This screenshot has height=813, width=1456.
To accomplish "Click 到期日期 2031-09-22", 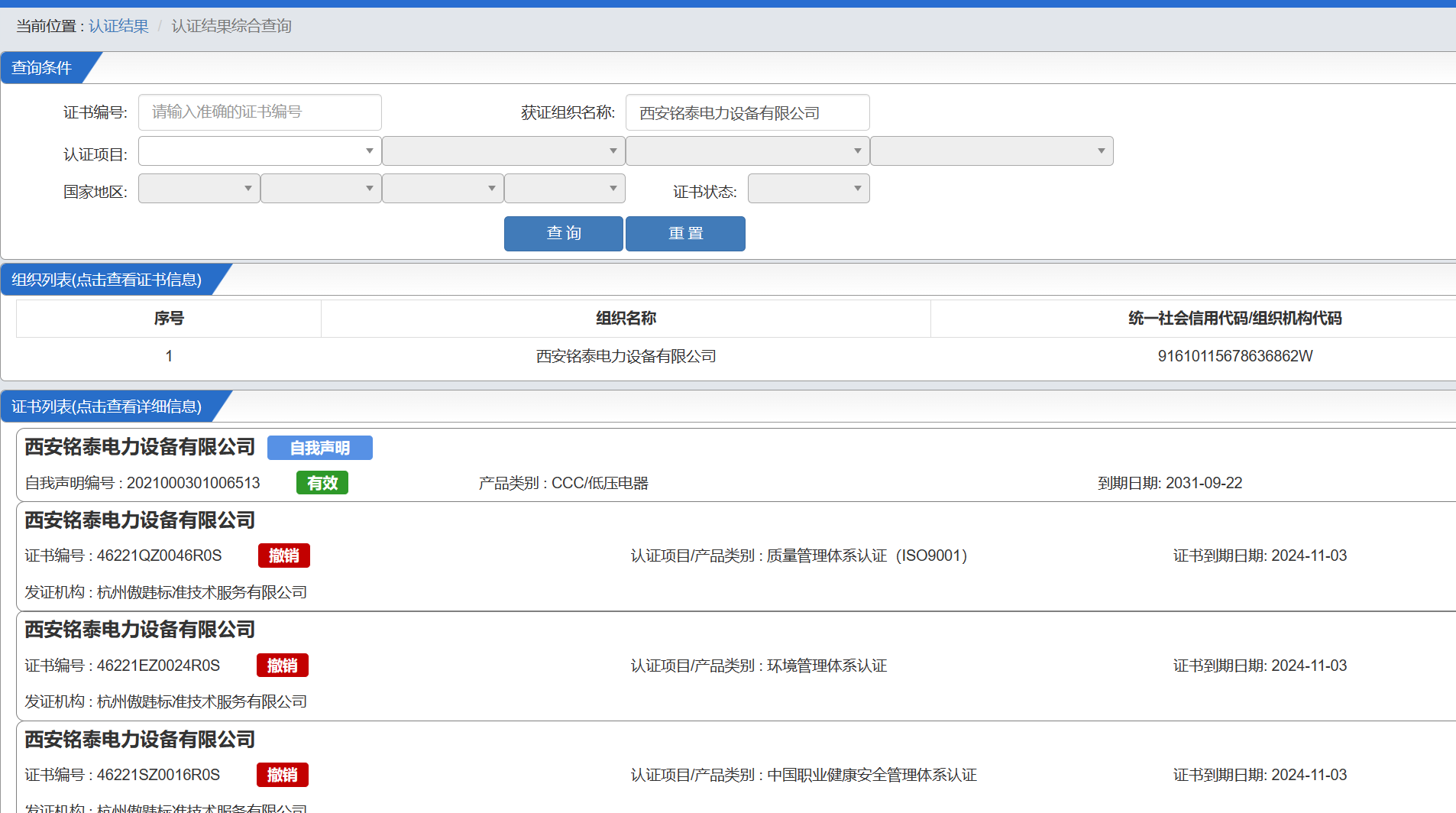I will click(x=1170, y=483).
